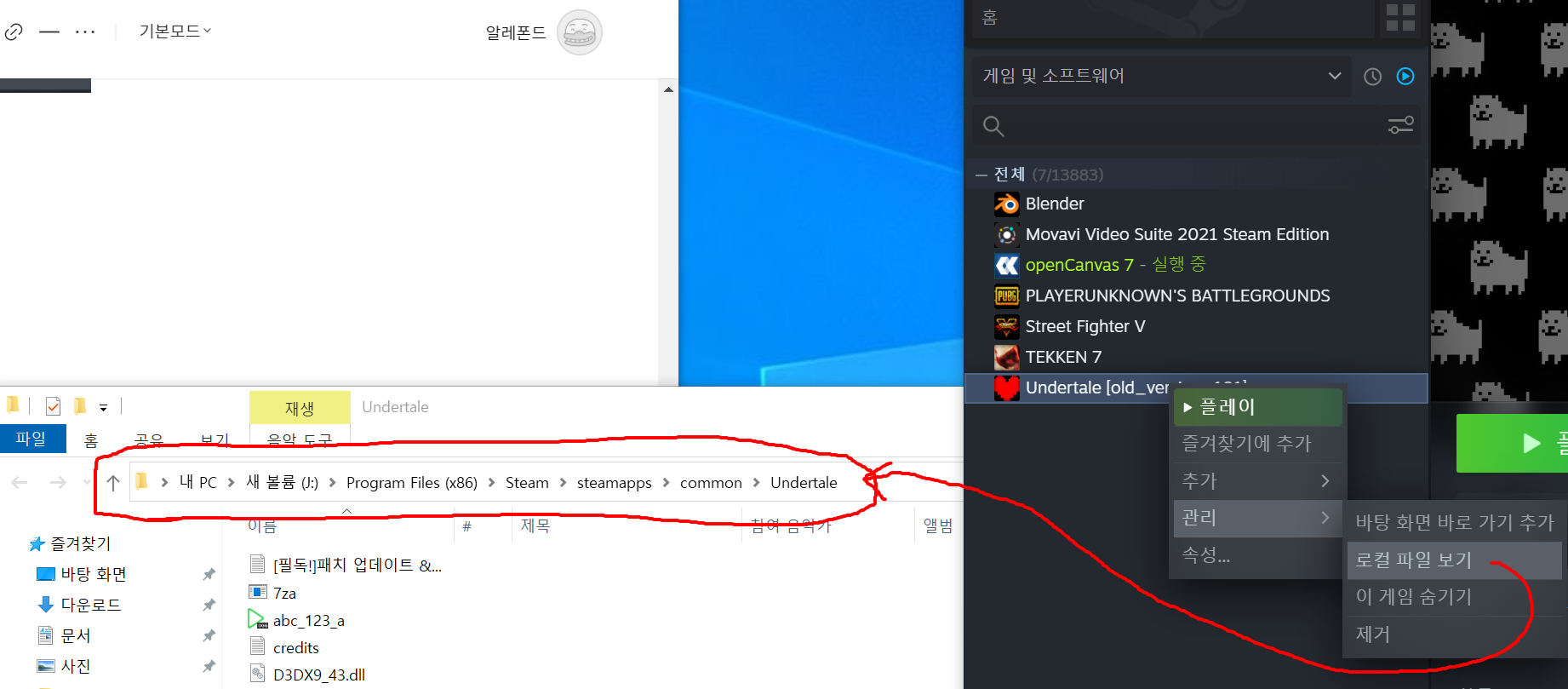1568x689 pixels.
Task: Expand the 게임 및 소프트웨어 filter dropdown
Action: pyautogui.click(x=1162, y=76)
